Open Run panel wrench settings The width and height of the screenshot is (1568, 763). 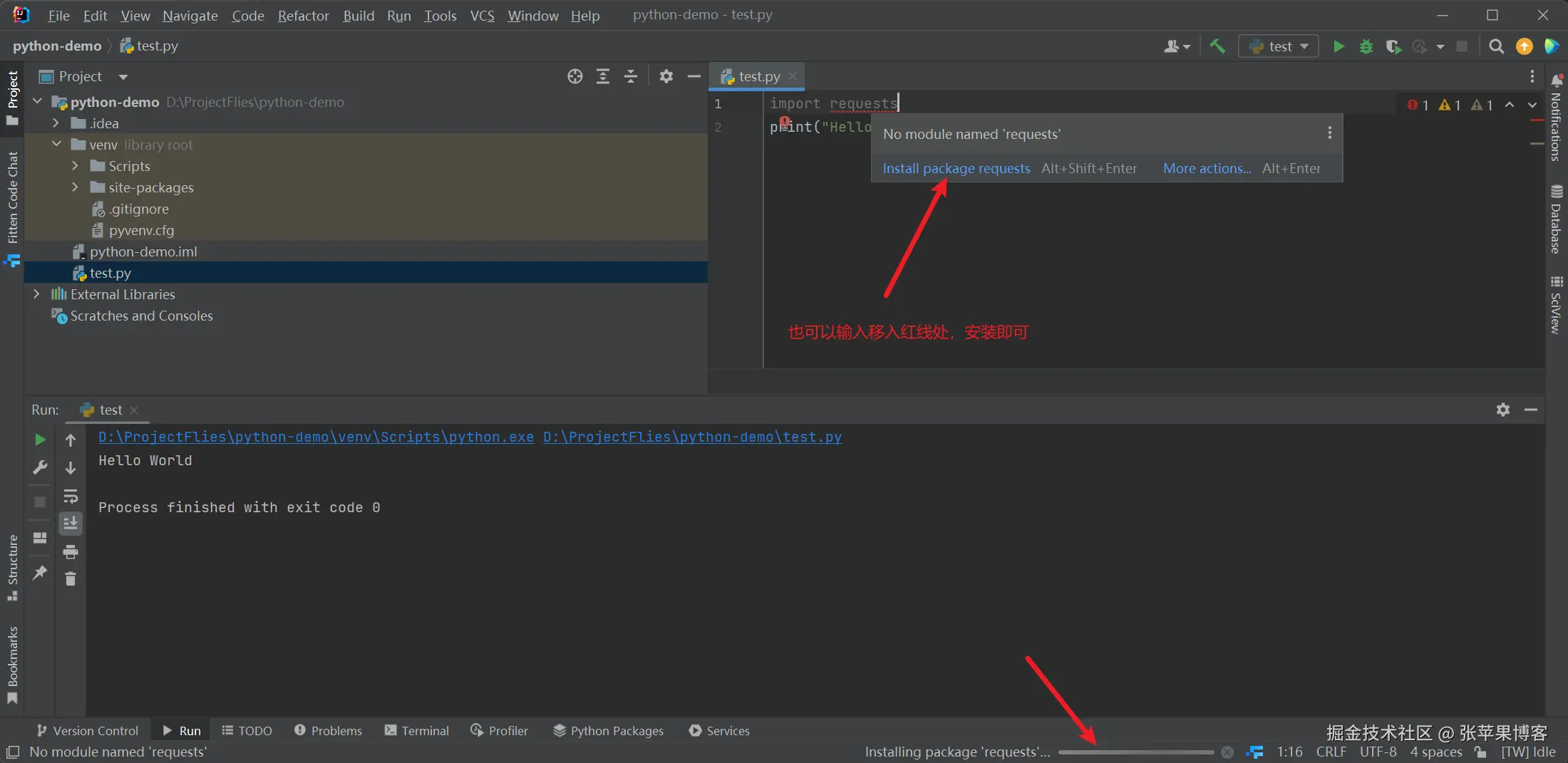tap(40, 467)
